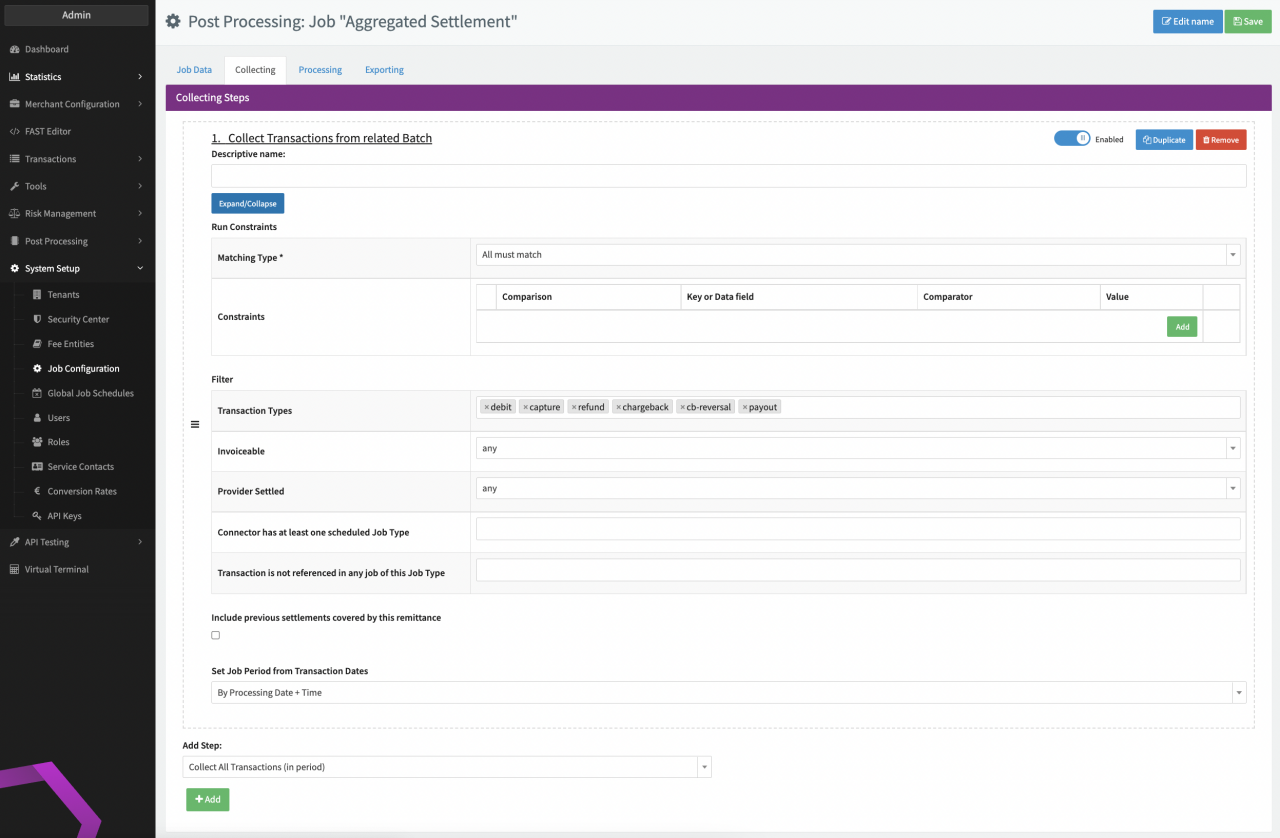Screen dimensions: 1280x838
Task: Click the Virtual Terminal icon
Action: click(15, 570)
